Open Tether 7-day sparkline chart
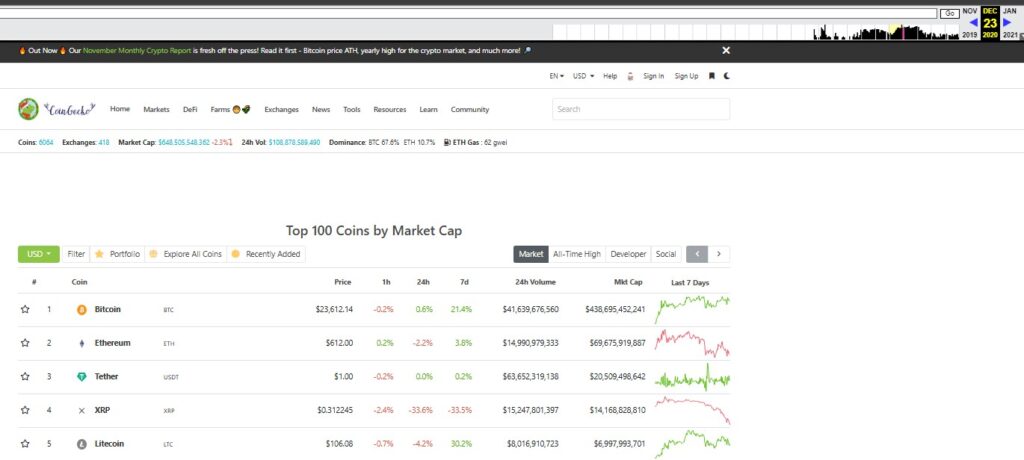Image resolution: width=1024 pixels, height=460 pixels. click(x=692, y=378)
